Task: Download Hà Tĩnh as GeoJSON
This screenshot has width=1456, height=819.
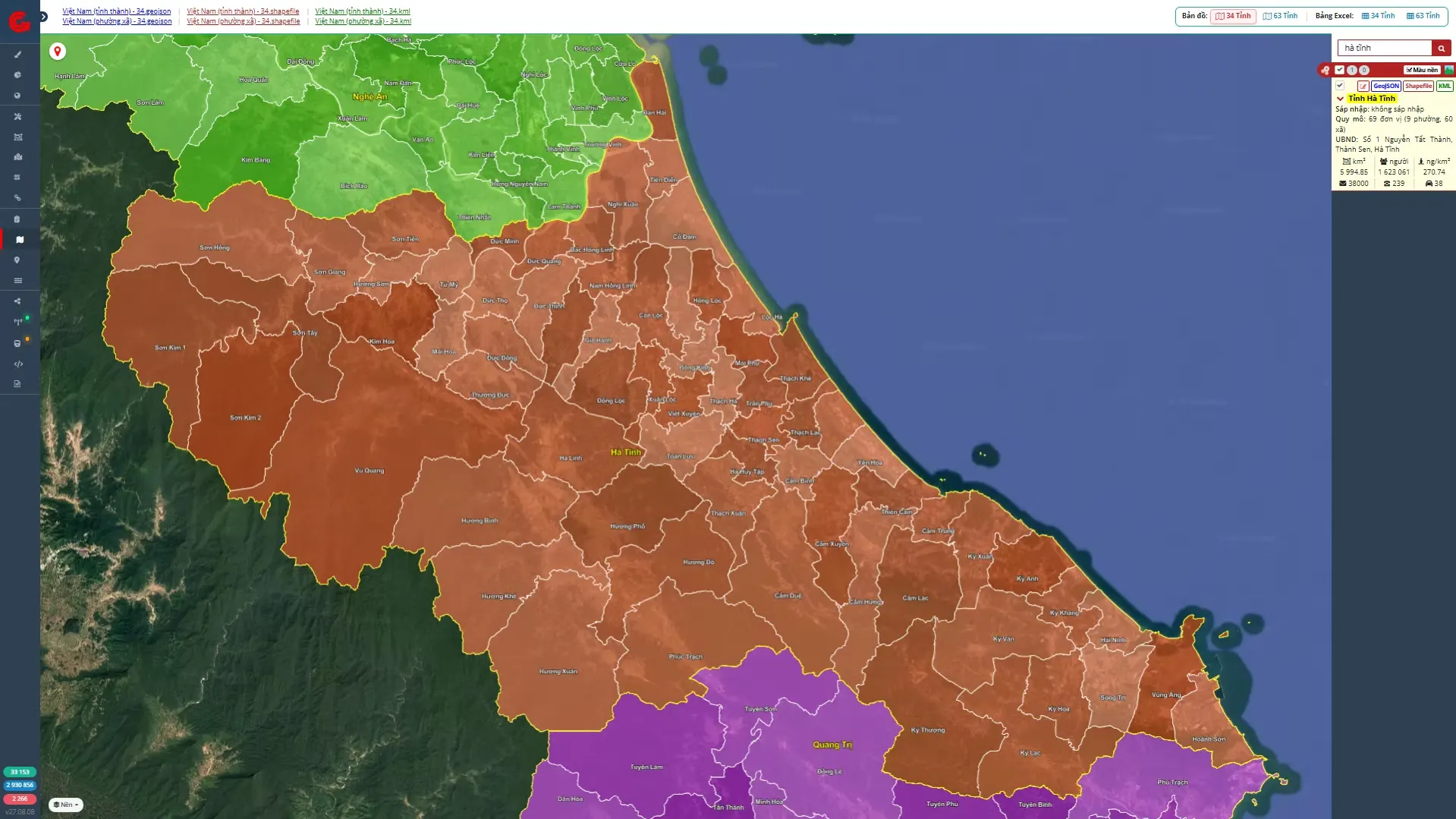Action: 1385,87
